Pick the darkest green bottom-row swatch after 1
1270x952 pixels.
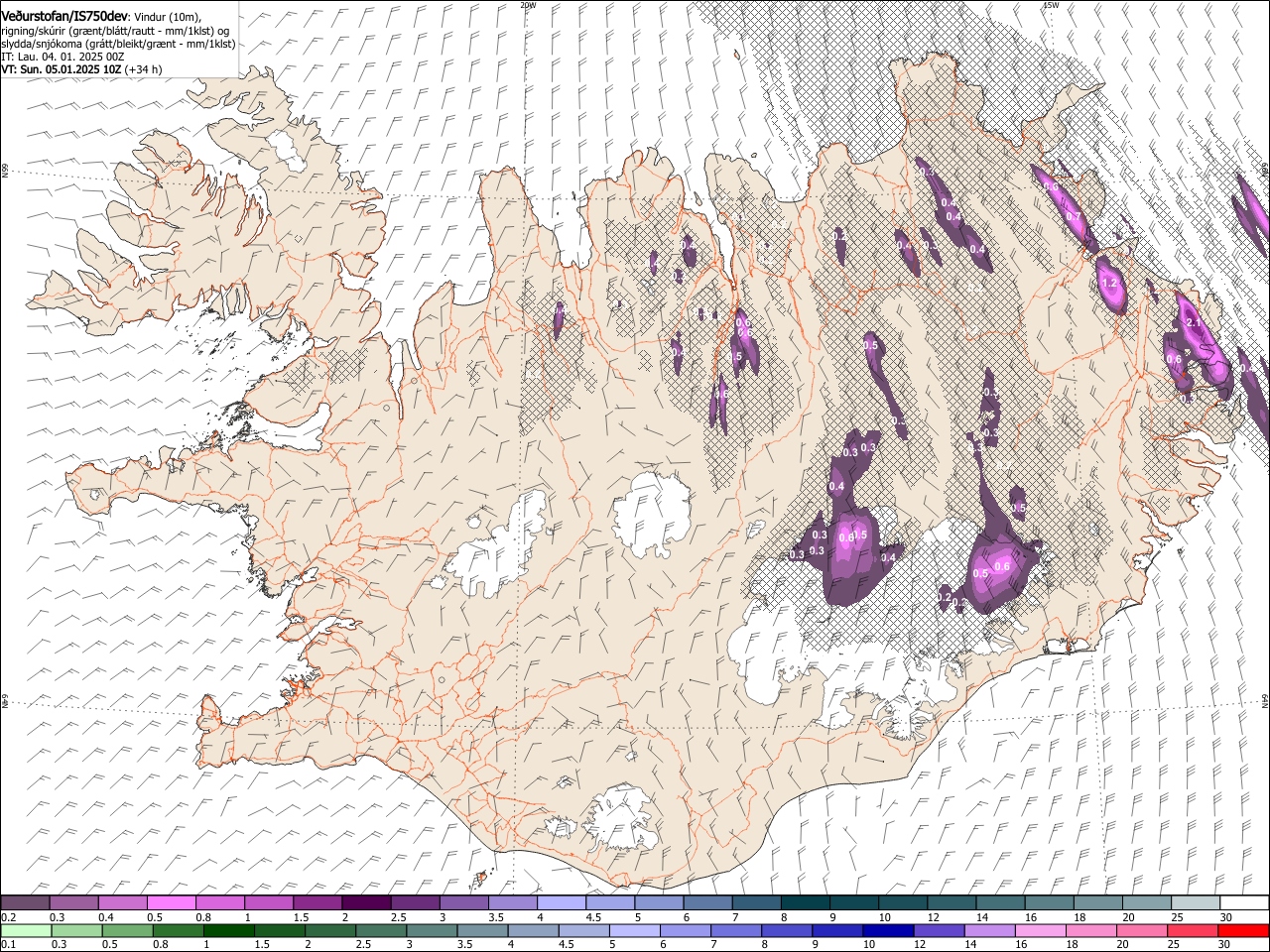pos(229,931)
